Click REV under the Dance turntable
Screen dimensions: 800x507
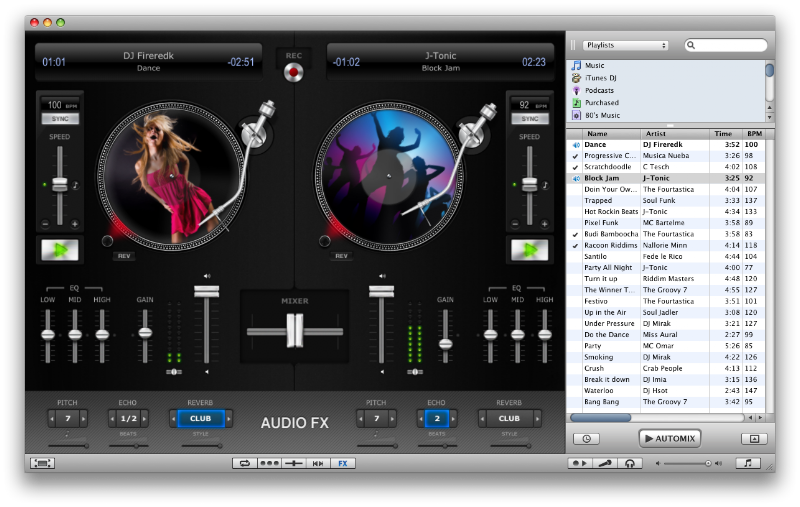click(124, 256)
